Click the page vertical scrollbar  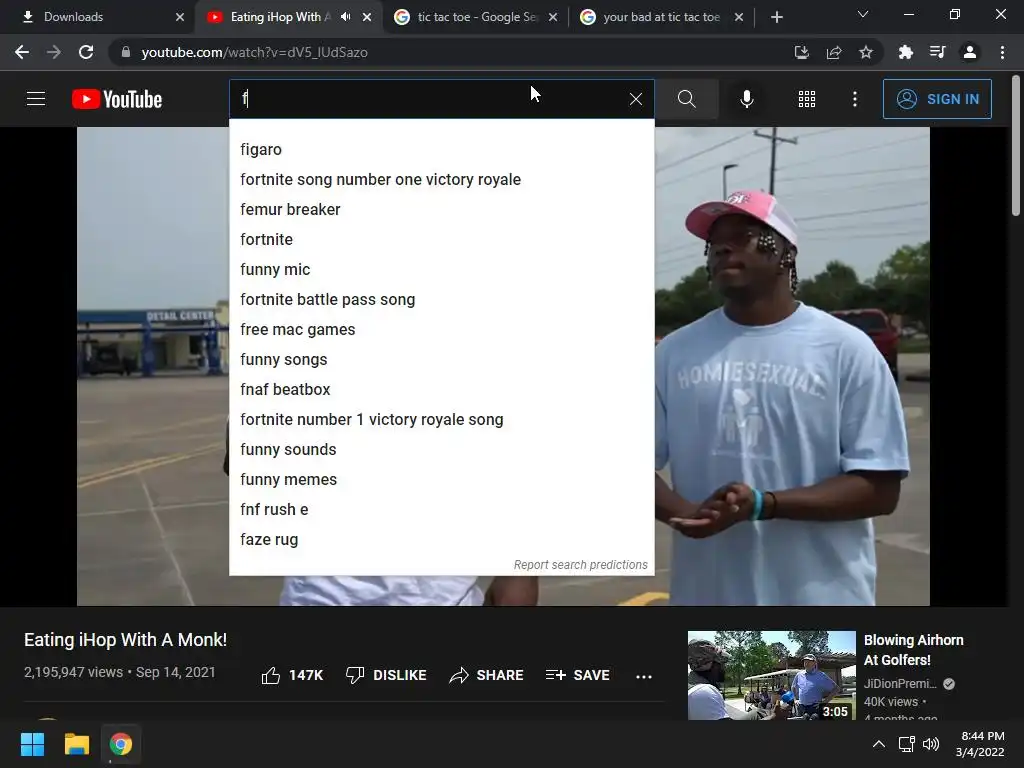click(x=1016, y=146)
